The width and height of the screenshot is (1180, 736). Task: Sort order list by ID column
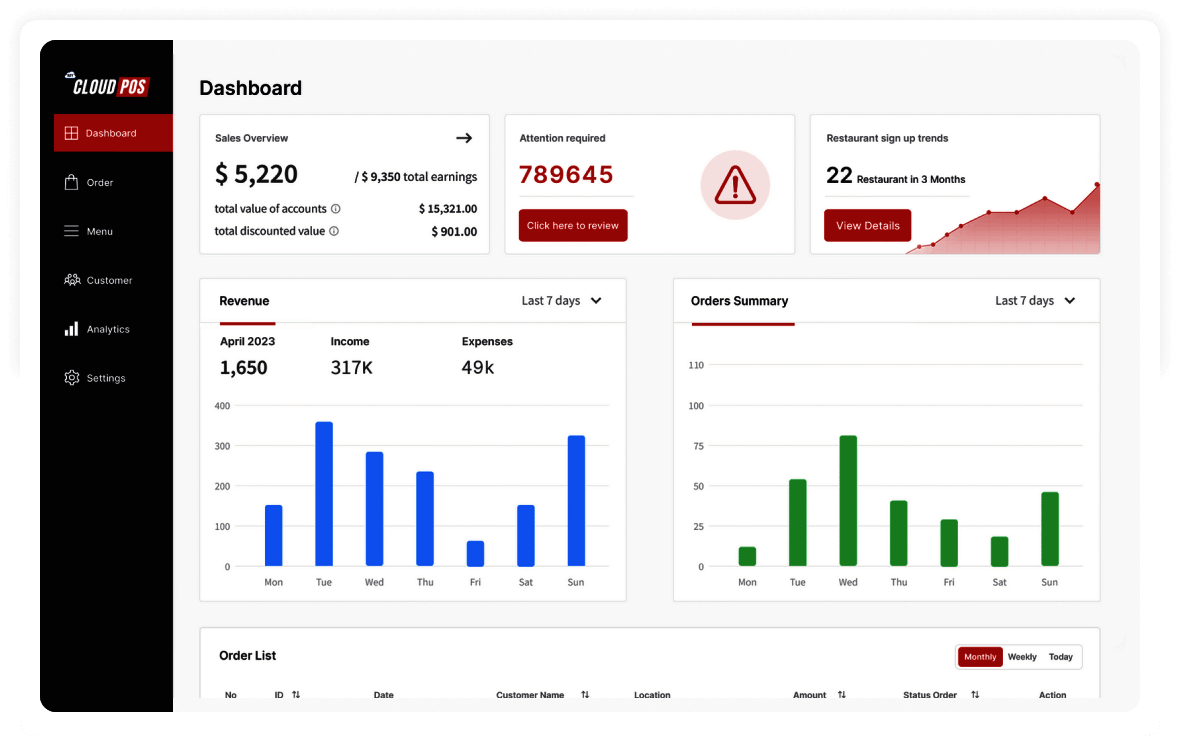pos(296,695)
